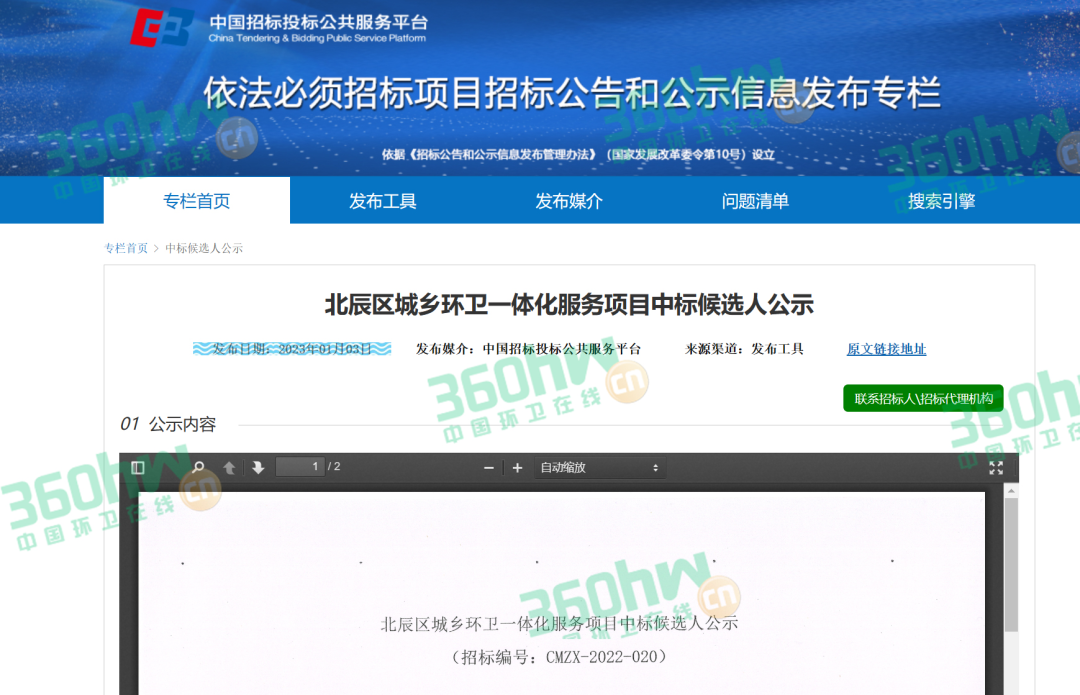
Task: Go to previous PDF page
Action: (x=229, y=468)
